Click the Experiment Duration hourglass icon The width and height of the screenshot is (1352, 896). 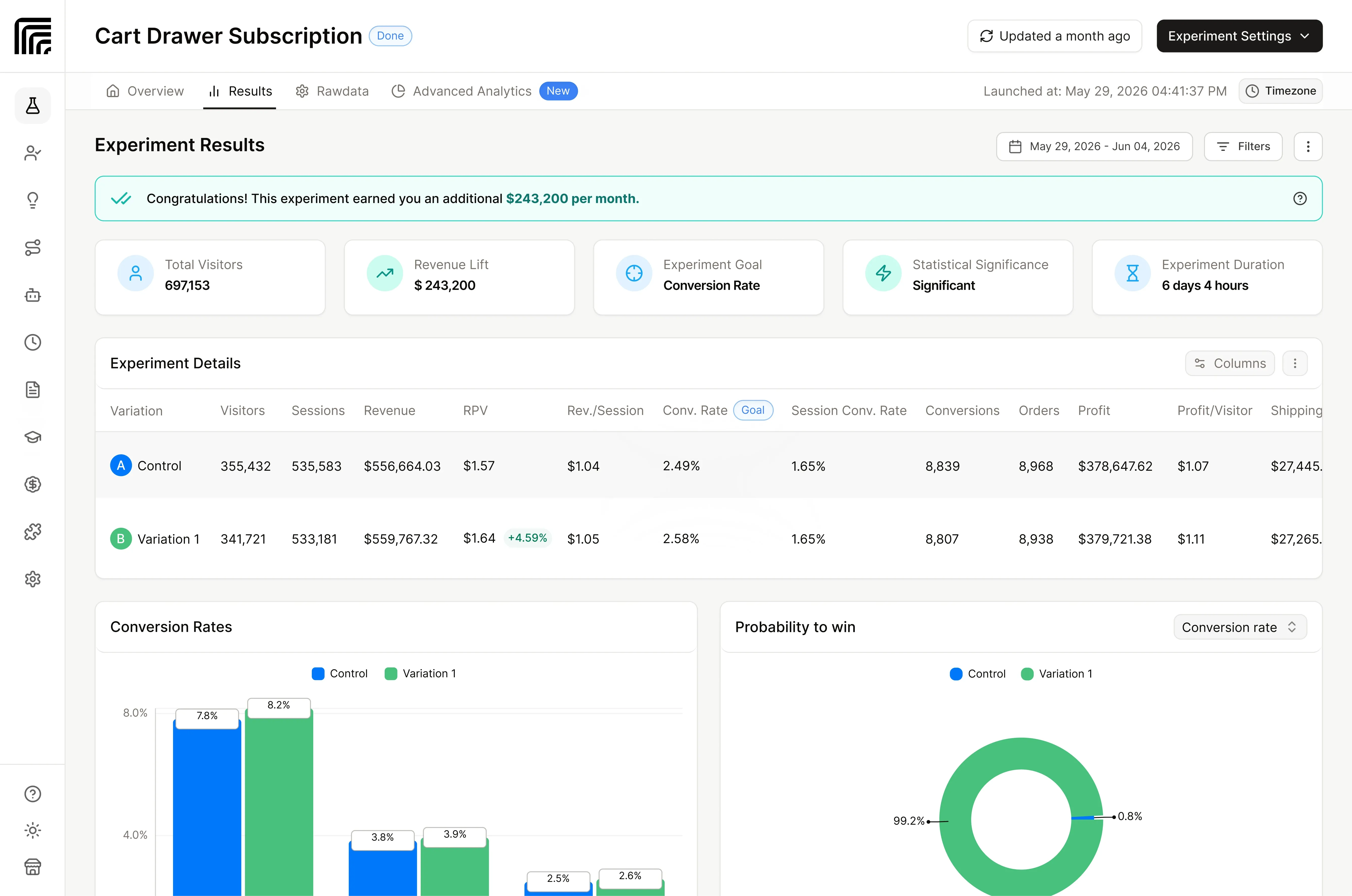(1132, 273)
